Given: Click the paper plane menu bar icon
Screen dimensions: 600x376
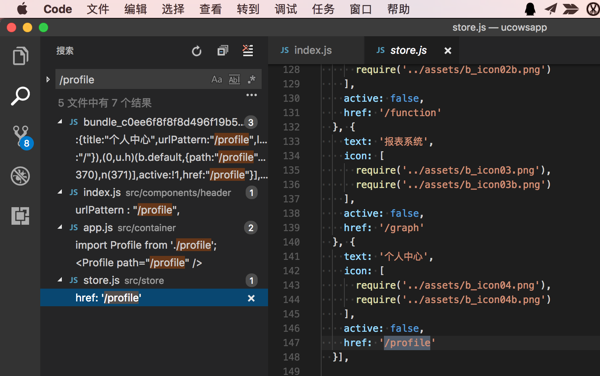Looking at the screenshot, I should [550, 9].
